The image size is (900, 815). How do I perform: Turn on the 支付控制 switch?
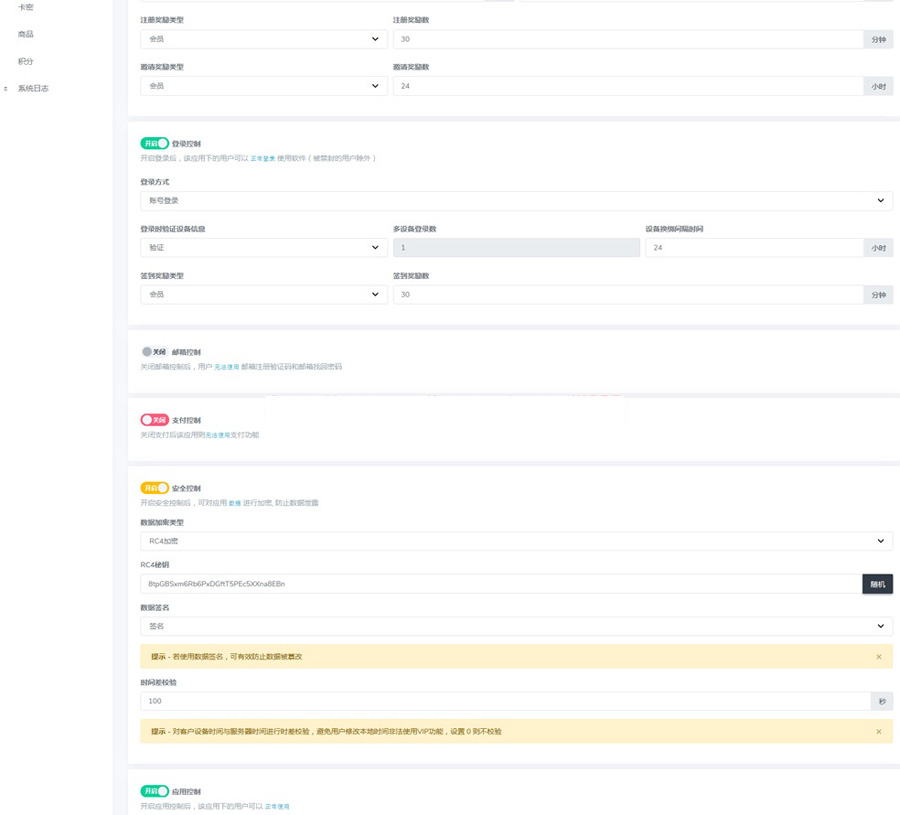(x=154, y=420)
